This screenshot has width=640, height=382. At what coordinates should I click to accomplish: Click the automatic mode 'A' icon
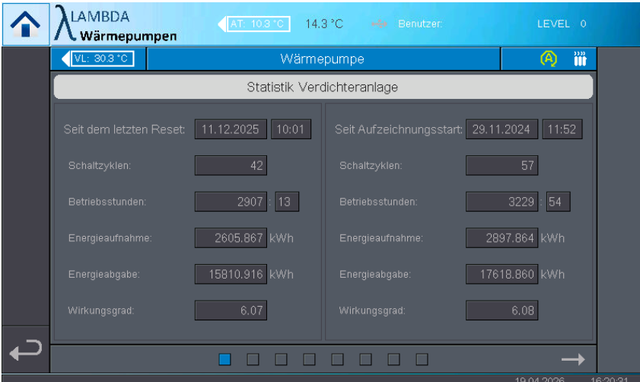[548, 59]
